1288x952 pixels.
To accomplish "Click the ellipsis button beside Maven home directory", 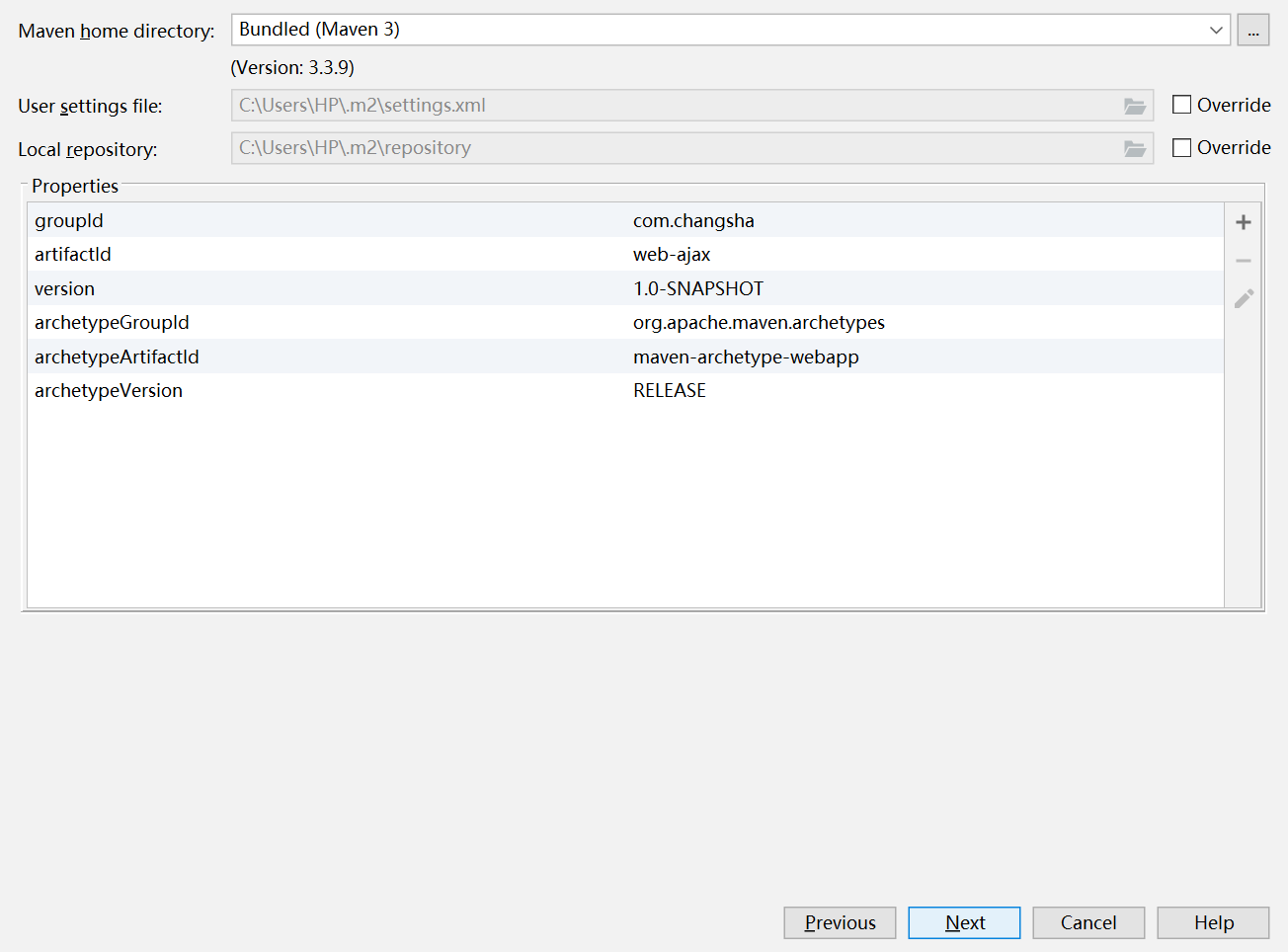I will pyautogui.click(x=1253, y=30).
